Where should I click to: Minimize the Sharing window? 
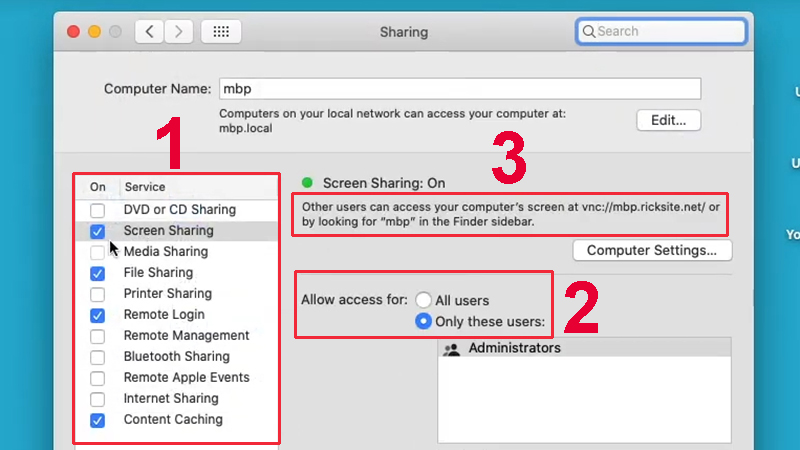point(94,32)
